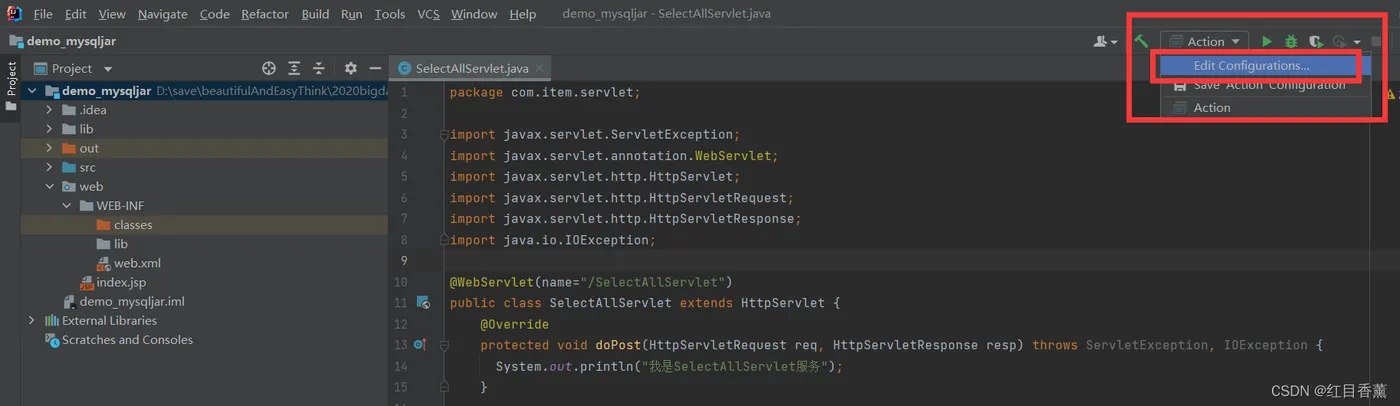The width and height of the screenshot is (1400, 406).
Task: Click override gutter icon on line 13
Action: 421,344
